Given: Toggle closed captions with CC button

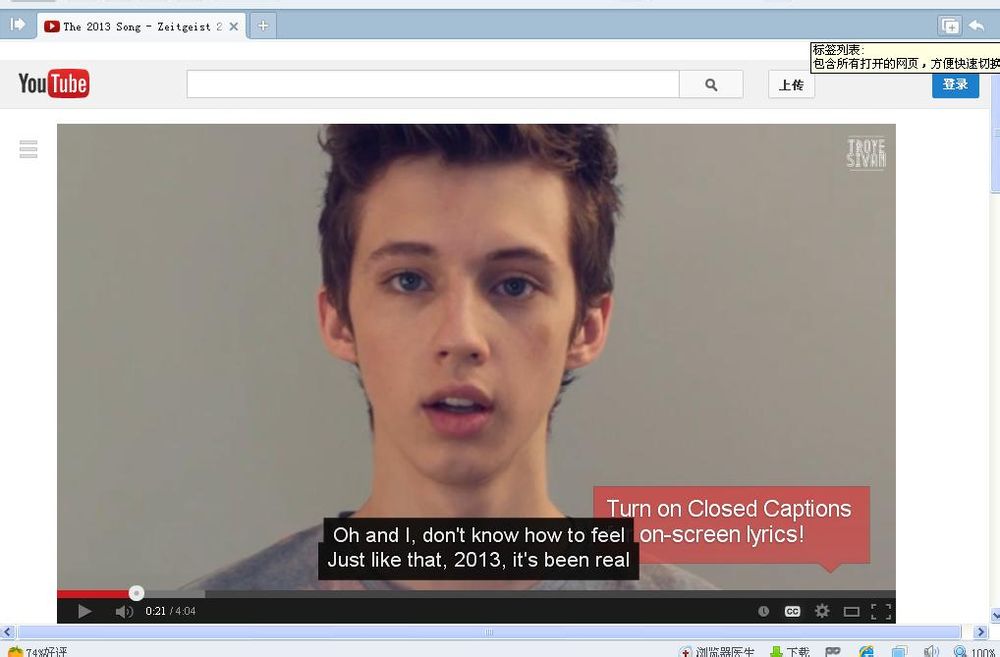Looking at the screenshot, I should (x=792, y=611).
